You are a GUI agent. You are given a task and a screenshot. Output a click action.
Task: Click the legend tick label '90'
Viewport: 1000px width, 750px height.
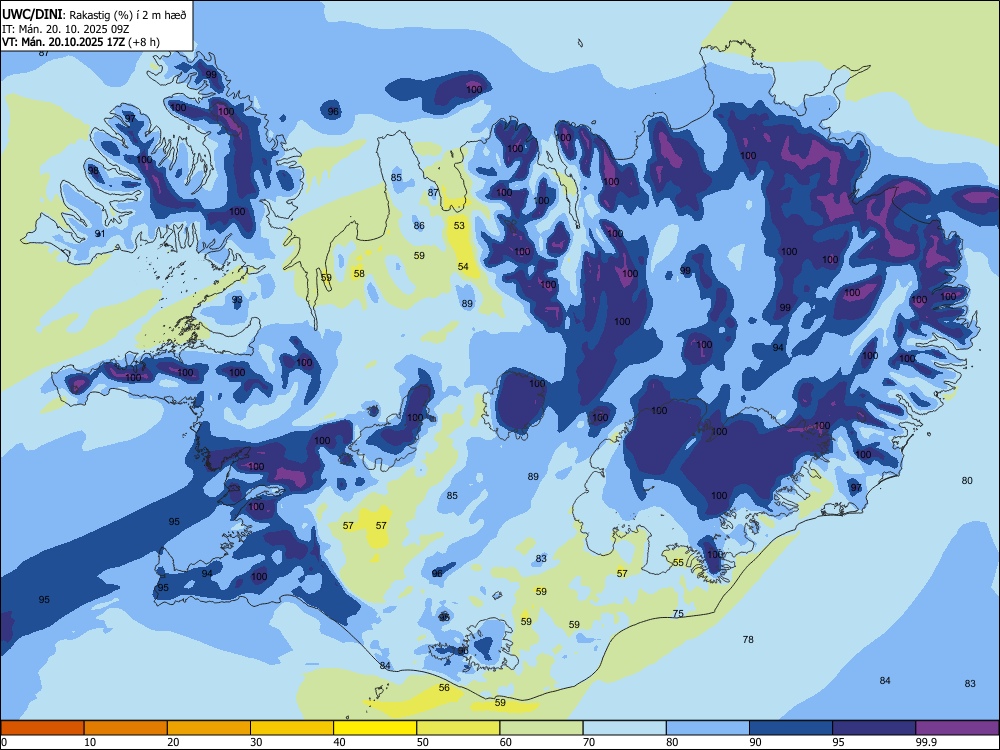click(755, 742)
